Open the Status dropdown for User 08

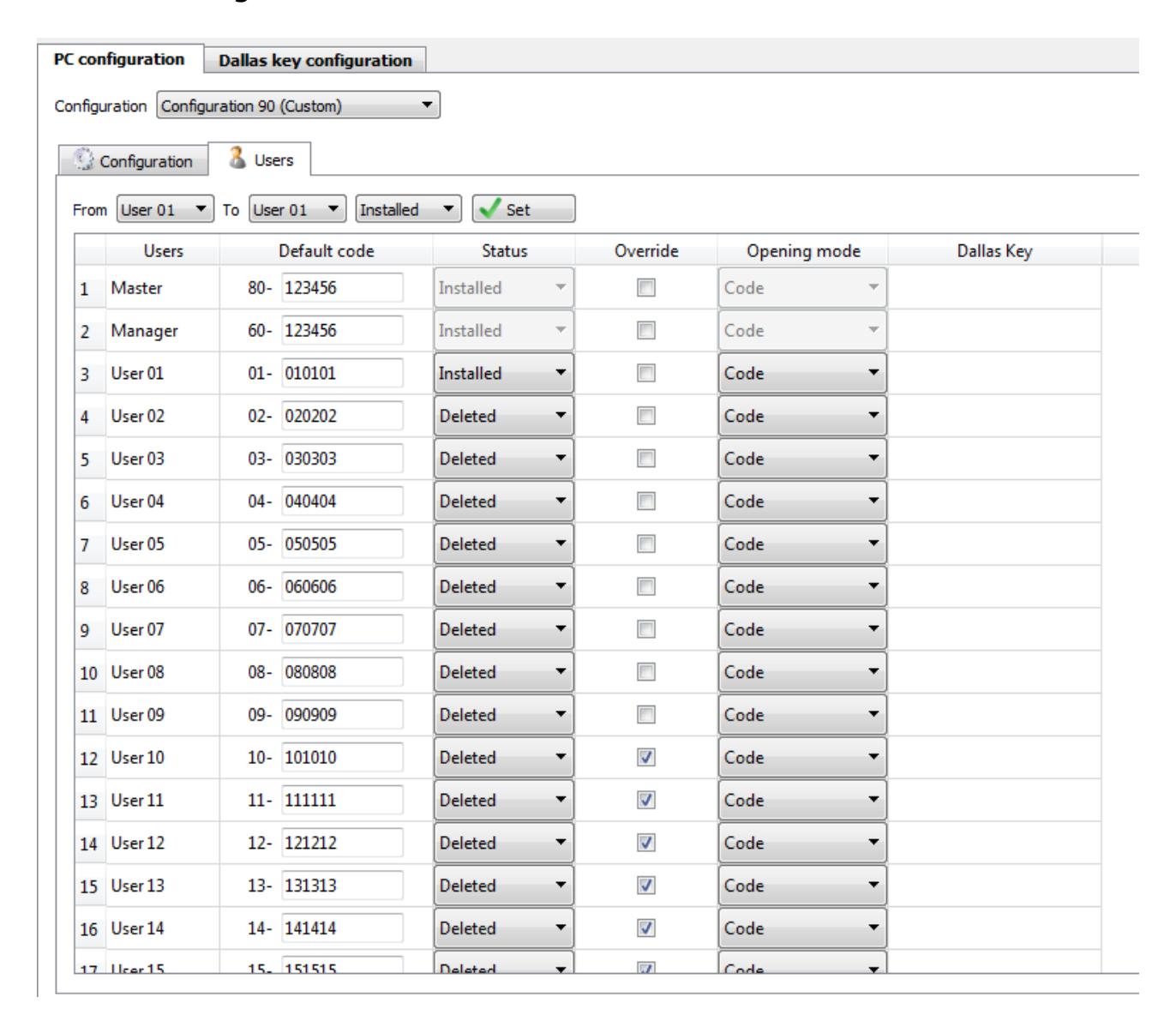point(504,673)
